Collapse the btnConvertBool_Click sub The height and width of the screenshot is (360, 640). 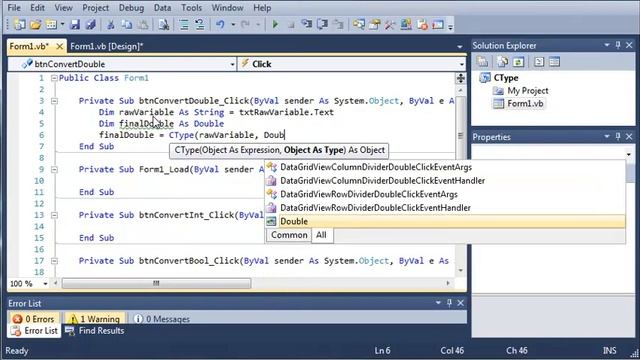pyautogui.click(x=54, y=261)
